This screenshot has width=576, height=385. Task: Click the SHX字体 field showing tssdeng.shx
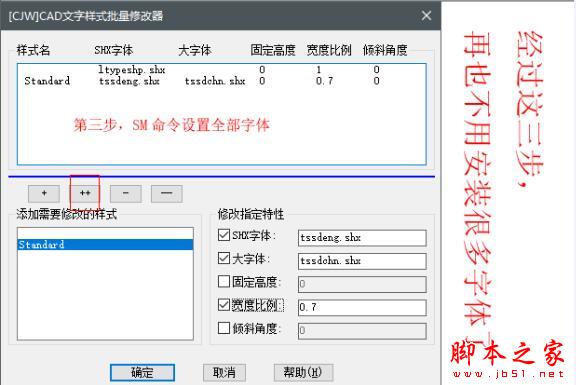point(362,238)
